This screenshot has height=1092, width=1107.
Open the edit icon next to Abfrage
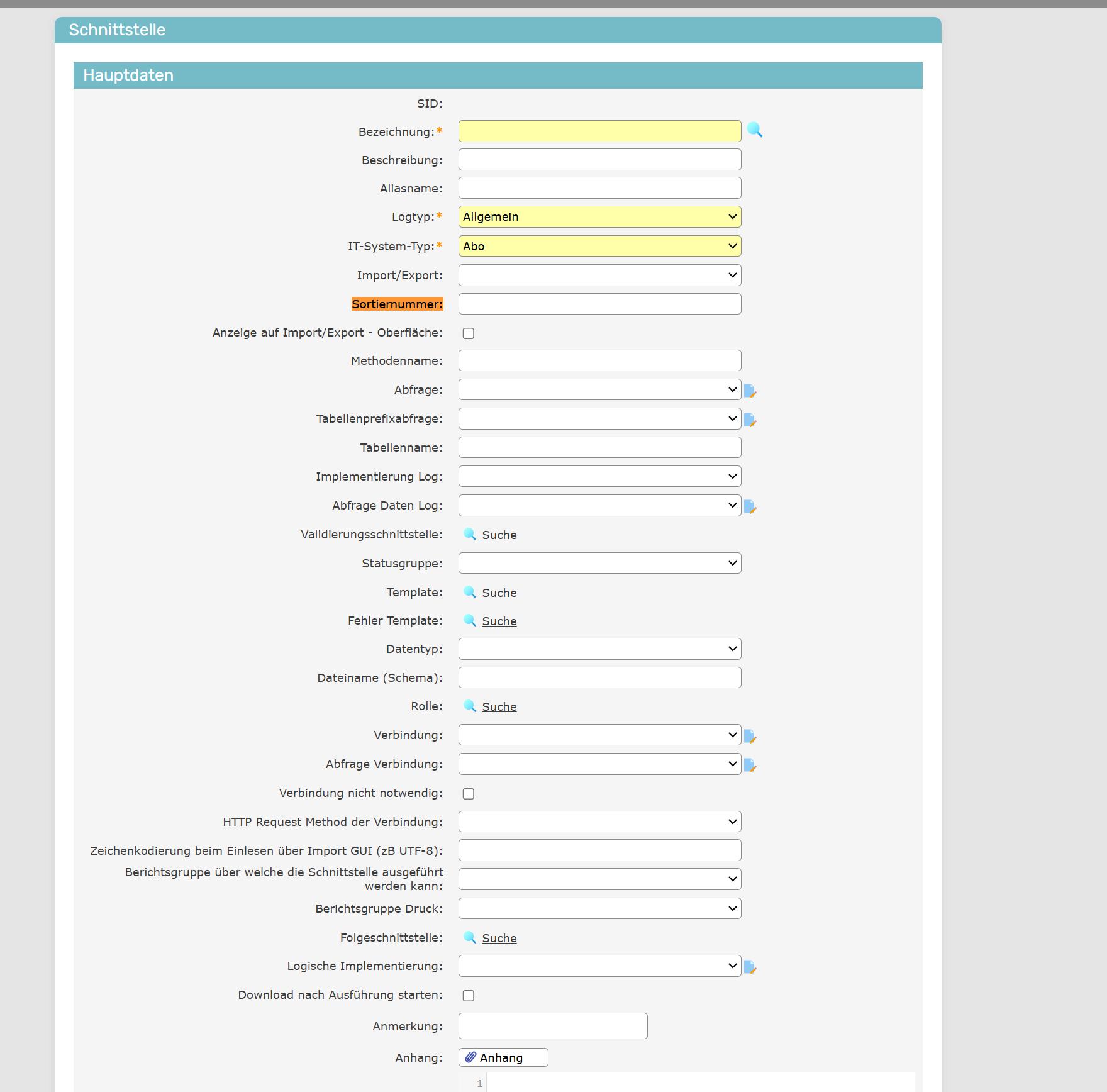[750, 391]
